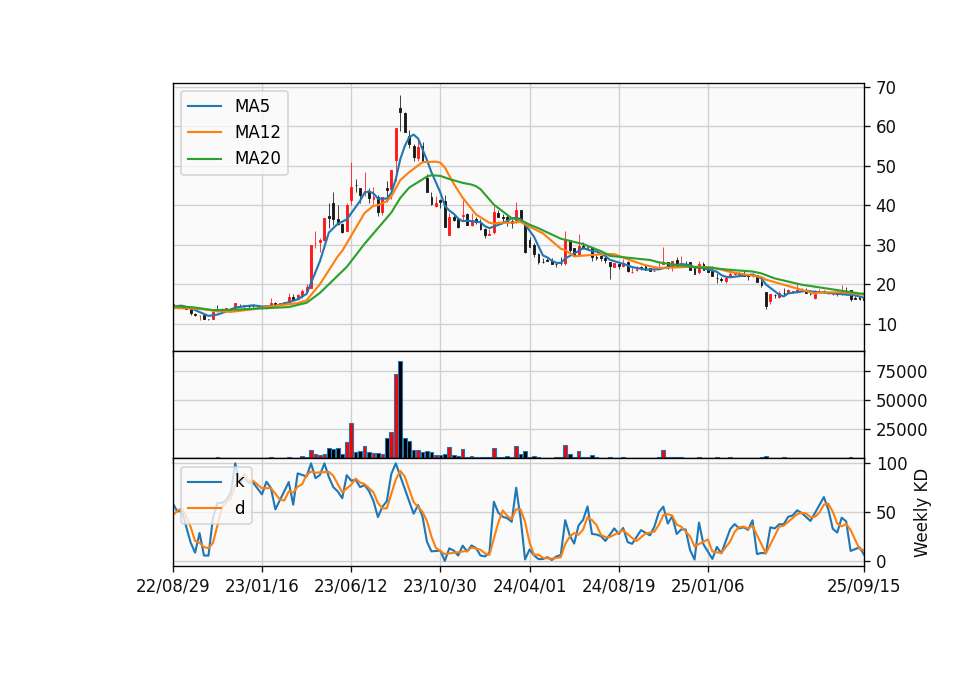Click the 30 price axis label
This screenshot has height=690, width=960.
click(886, 246)
